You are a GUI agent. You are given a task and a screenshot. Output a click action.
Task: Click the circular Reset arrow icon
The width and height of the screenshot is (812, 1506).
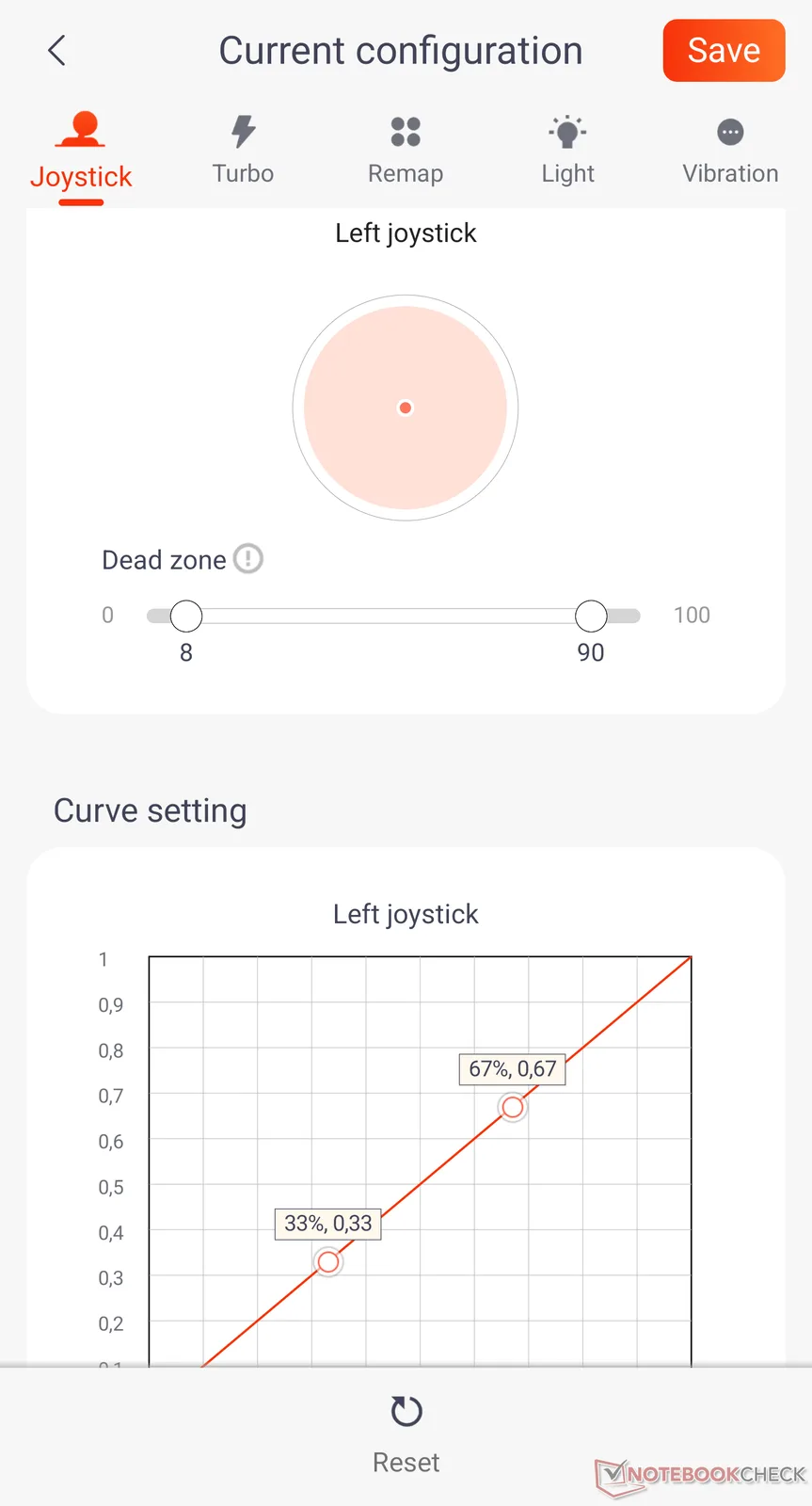406,1411
